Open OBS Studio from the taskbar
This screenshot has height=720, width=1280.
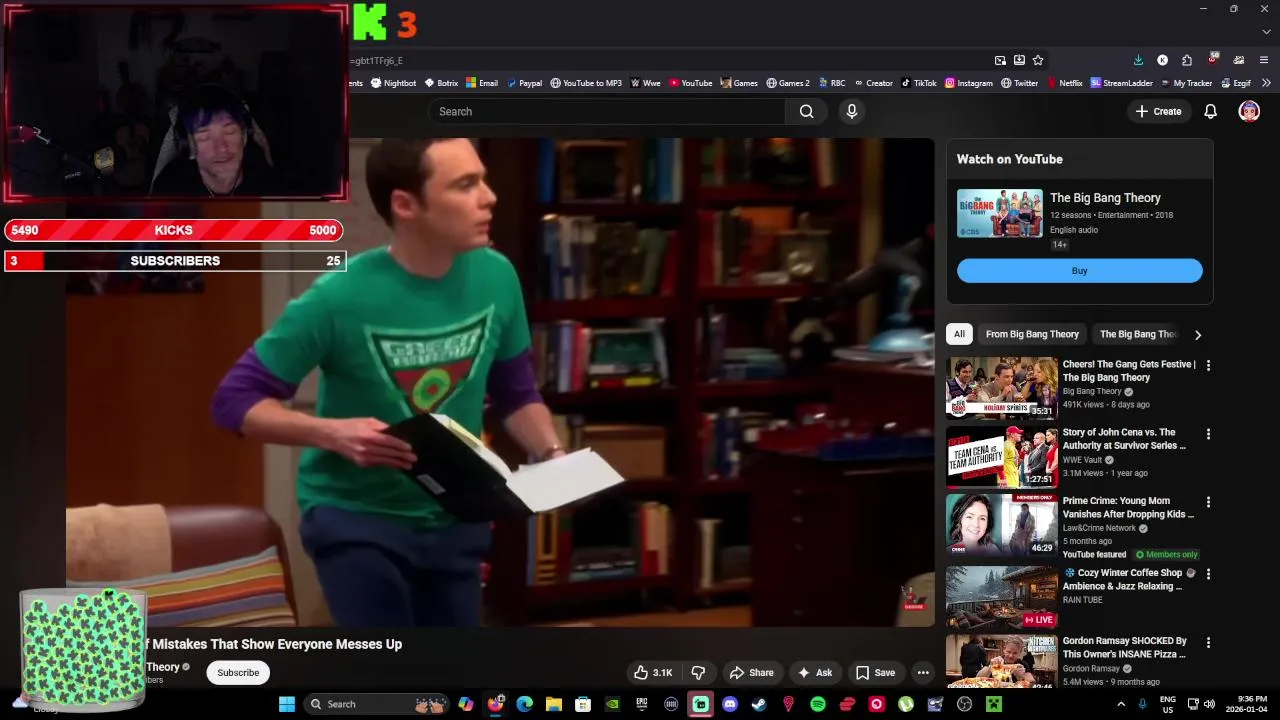click(964, 704)
